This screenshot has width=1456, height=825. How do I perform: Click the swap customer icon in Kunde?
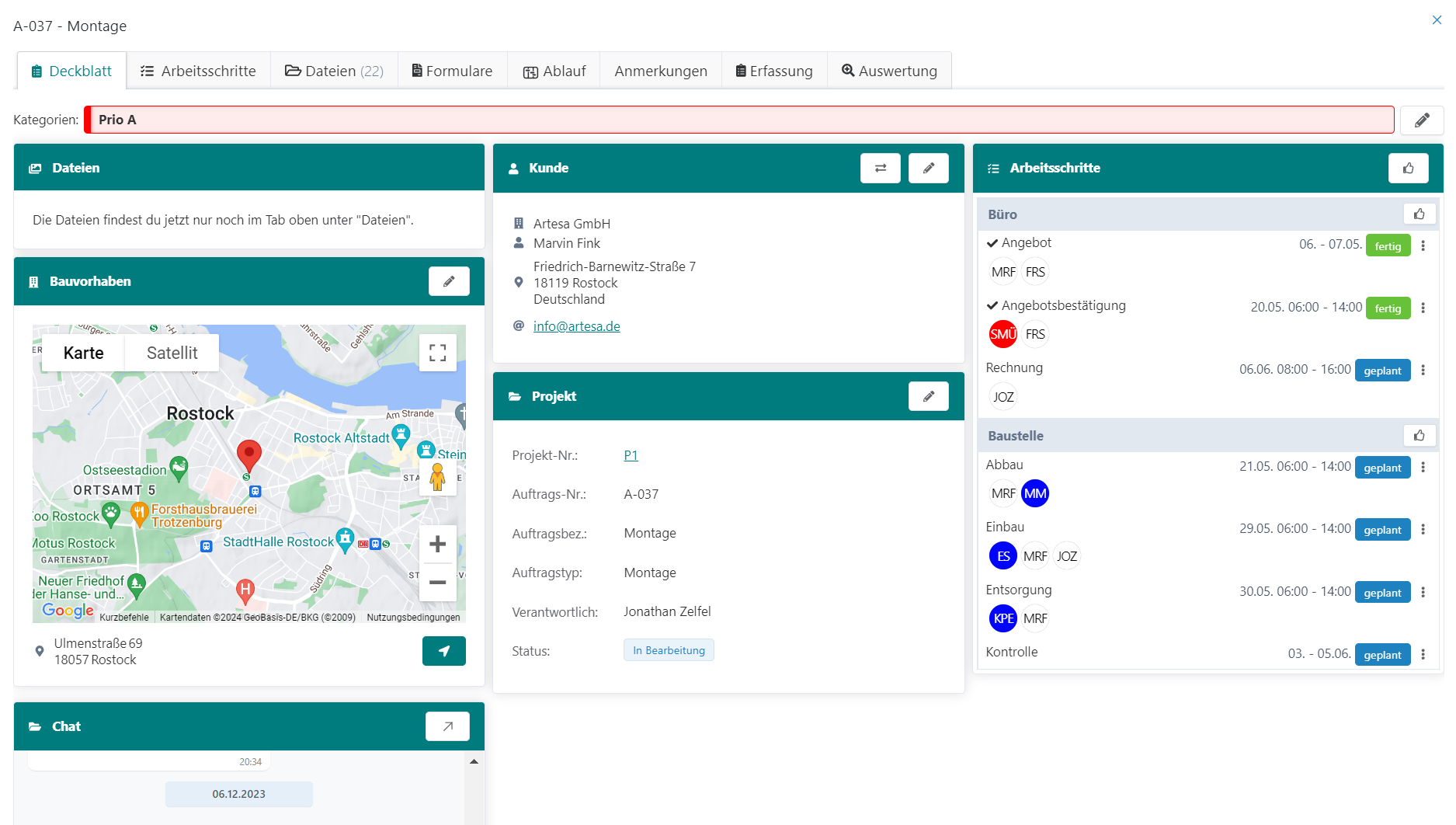880,168
